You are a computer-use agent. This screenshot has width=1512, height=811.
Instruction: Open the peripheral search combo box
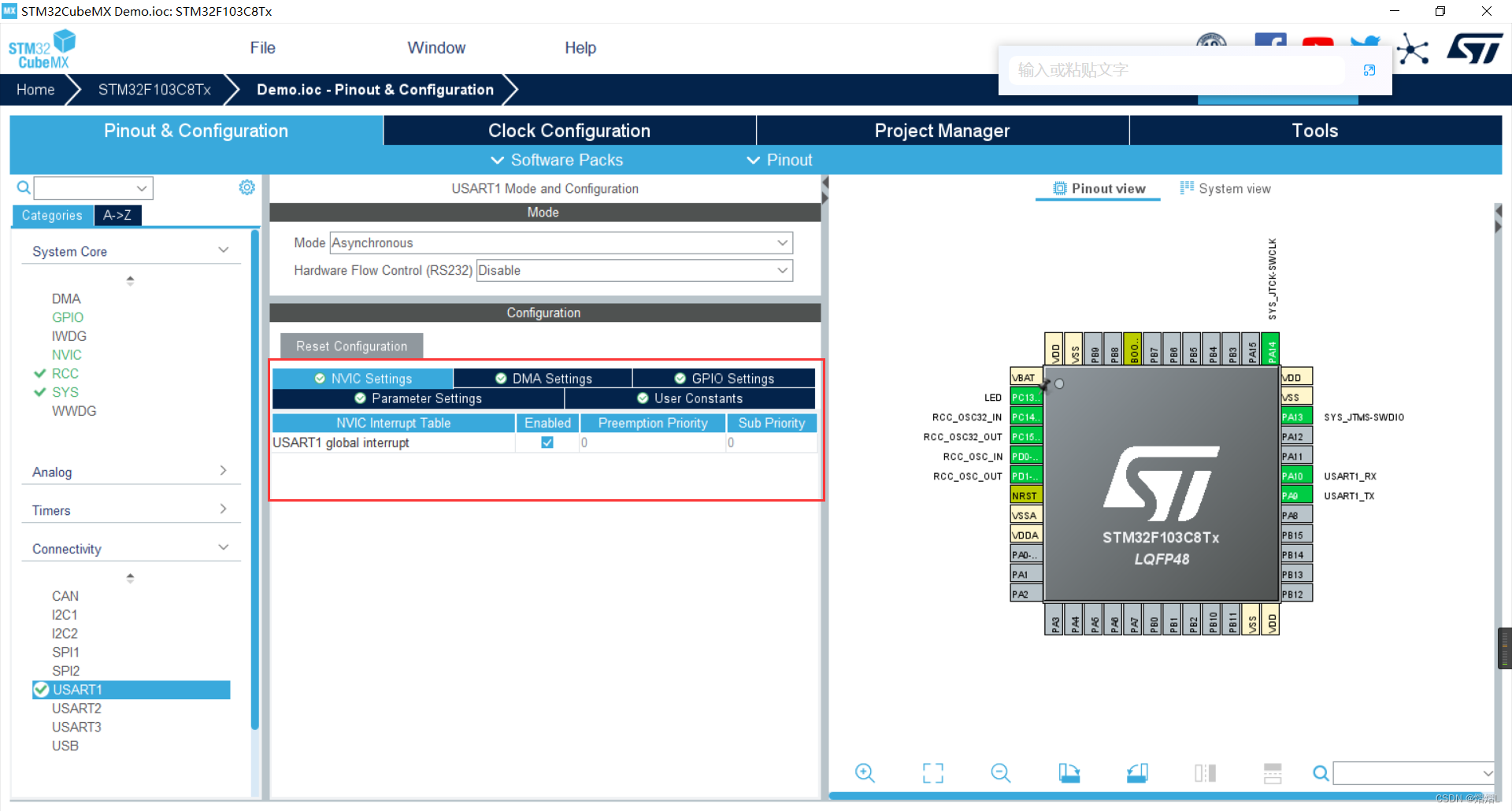coord(93,188)
